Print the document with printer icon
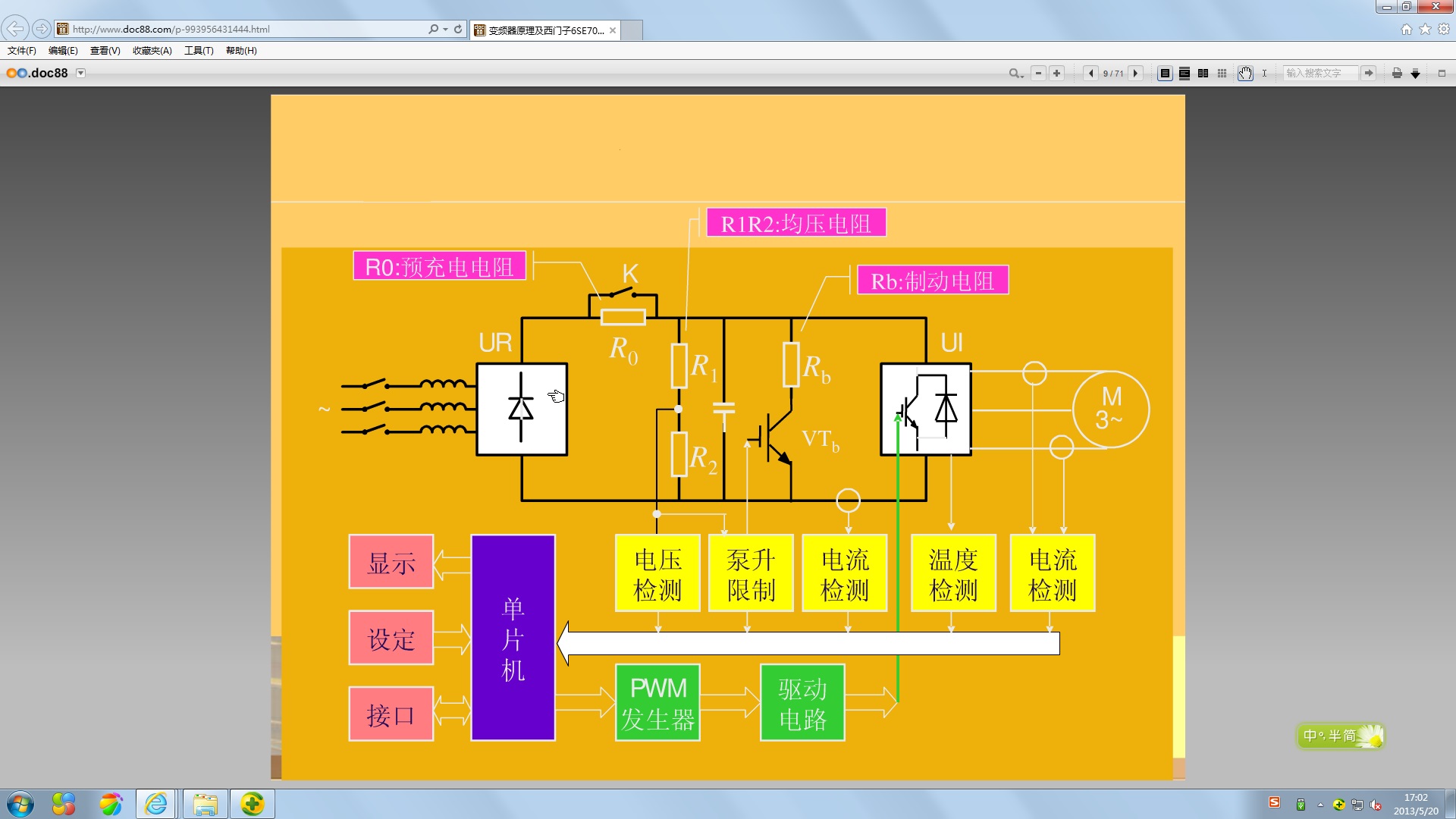Screen dimensions: 1456x819 [x=1397, y=74]
